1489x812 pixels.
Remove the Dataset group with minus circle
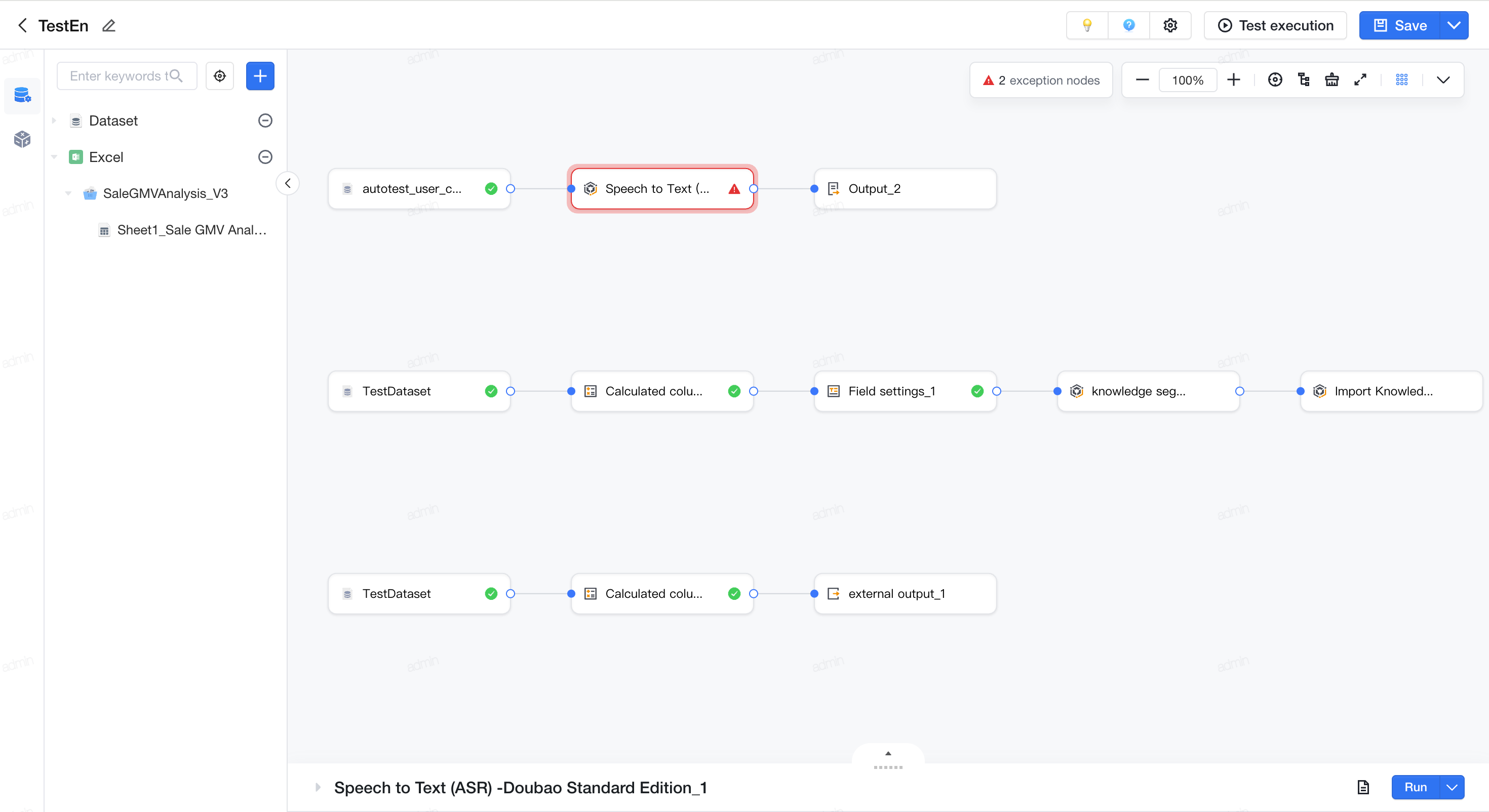point(265,120)
